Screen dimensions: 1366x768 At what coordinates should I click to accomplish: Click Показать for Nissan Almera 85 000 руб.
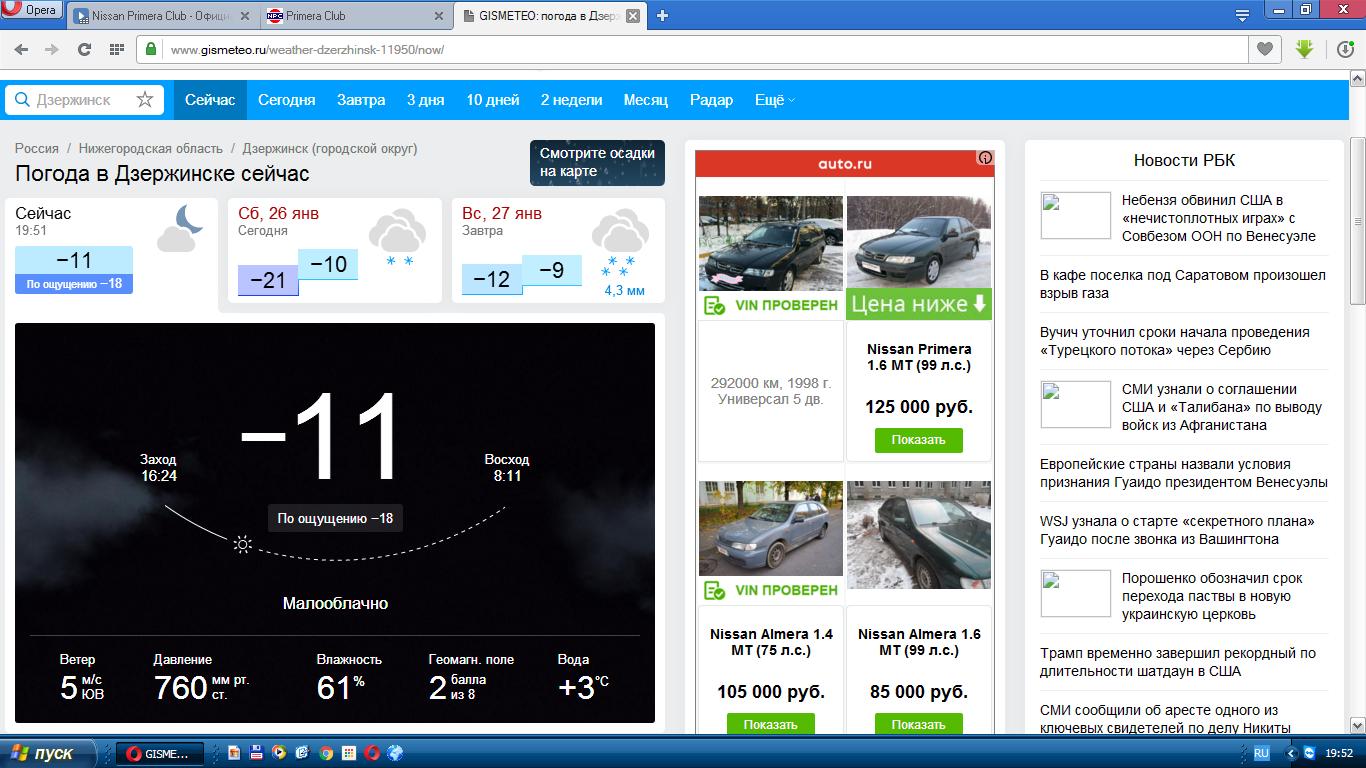coord(919,724)
